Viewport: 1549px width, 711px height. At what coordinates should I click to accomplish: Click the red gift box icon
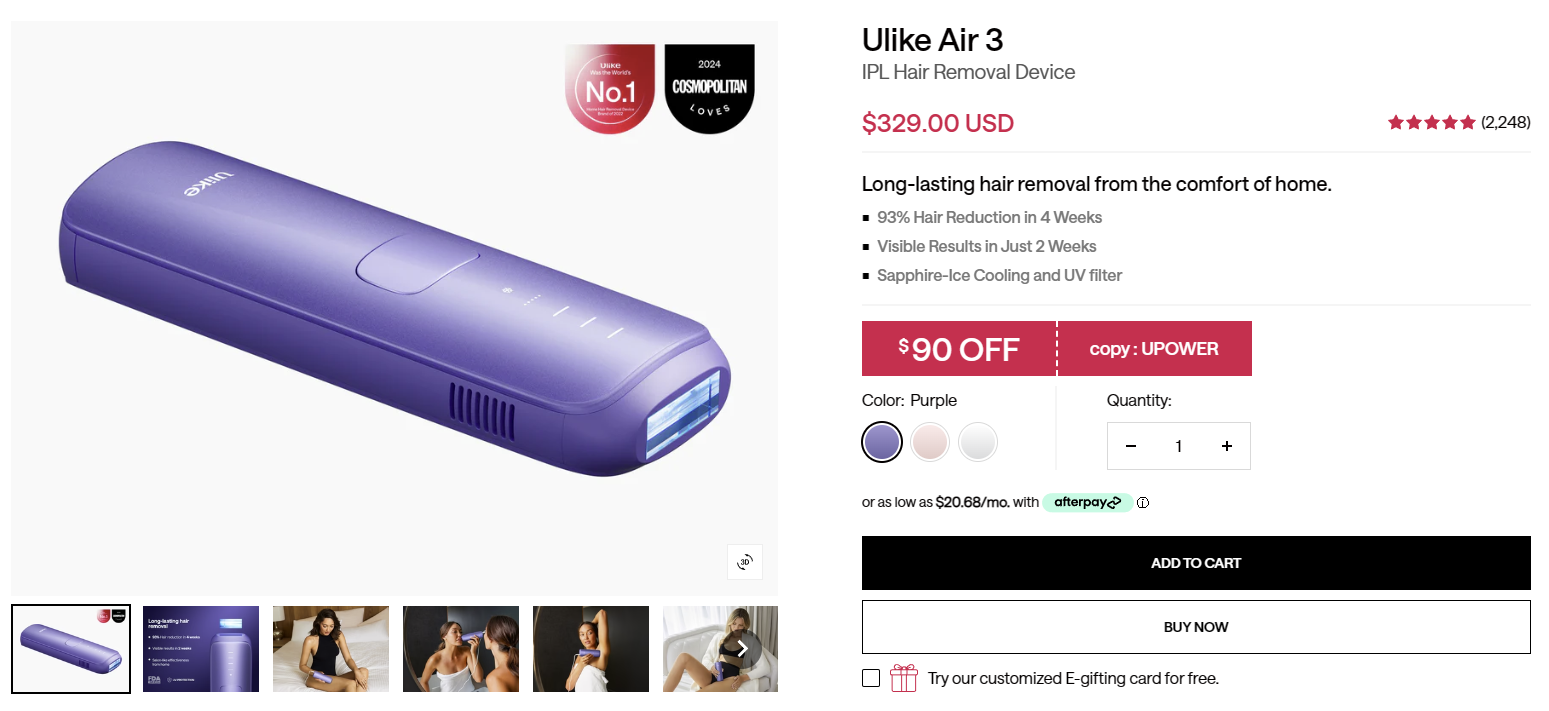click(x=904, y=678)
